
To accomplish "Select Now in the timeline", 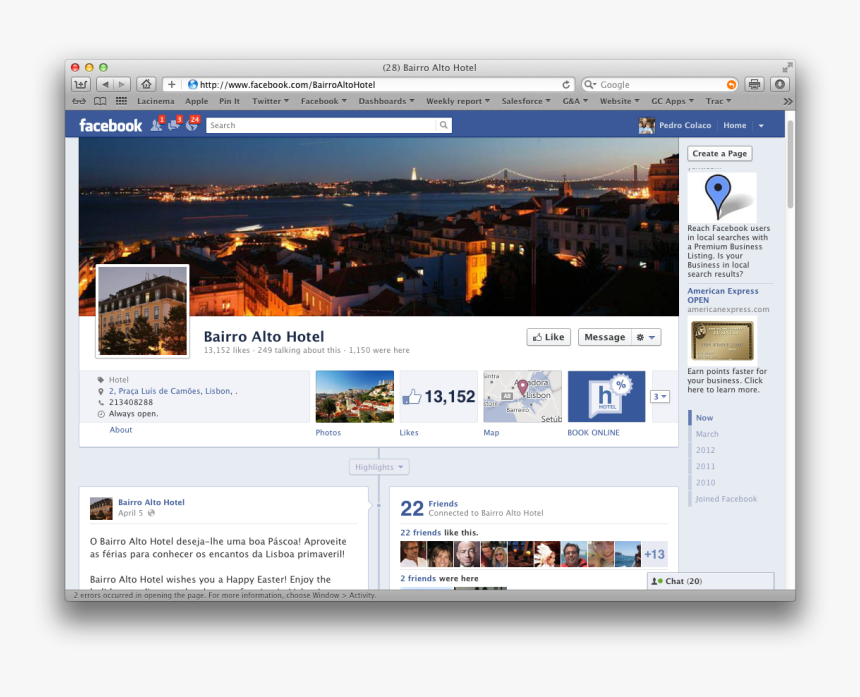I will [x=704, y=418].
